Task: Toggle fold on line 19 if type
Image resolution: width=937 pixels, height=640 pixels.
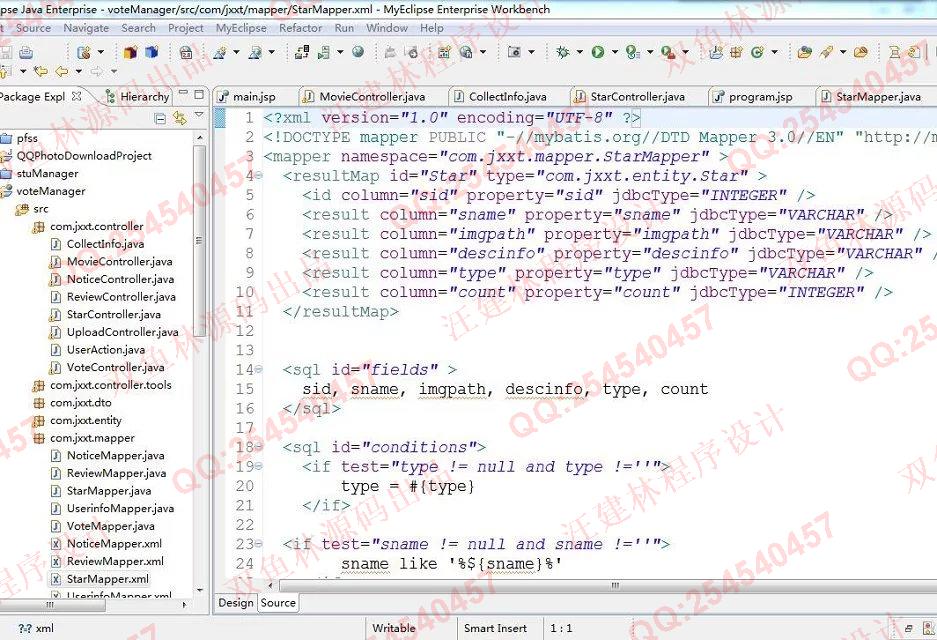Action: (x=259, y=467)
